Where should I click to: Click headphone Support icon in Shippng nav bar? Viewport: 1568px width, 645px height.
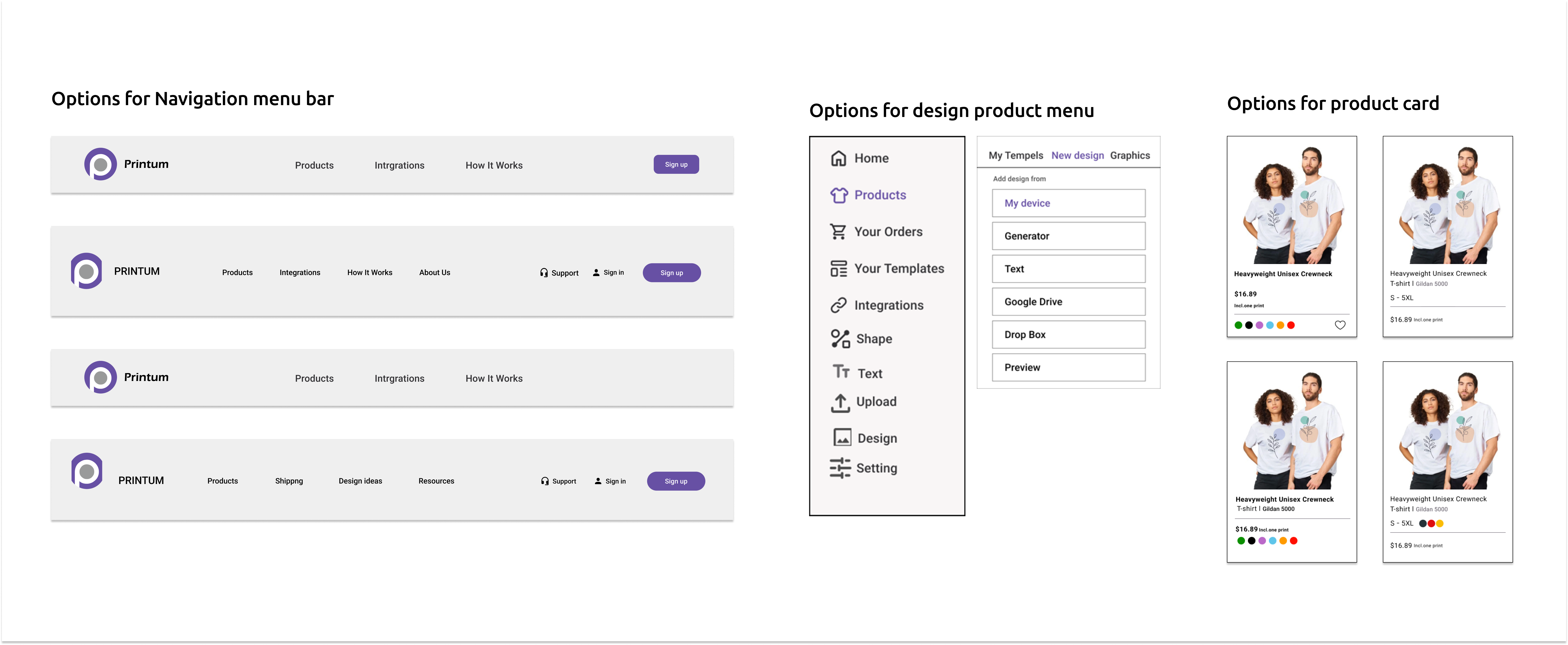(545, 481)
